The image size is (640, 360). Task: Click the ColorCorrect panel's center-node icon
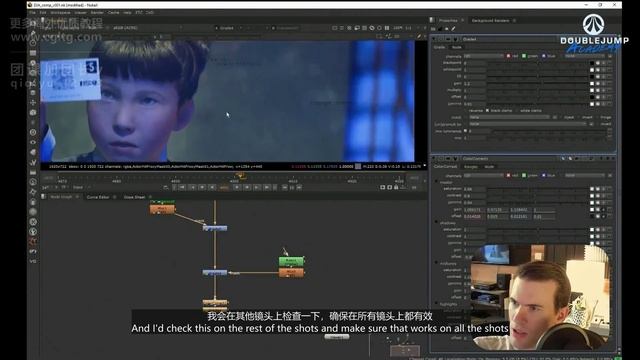441,158
